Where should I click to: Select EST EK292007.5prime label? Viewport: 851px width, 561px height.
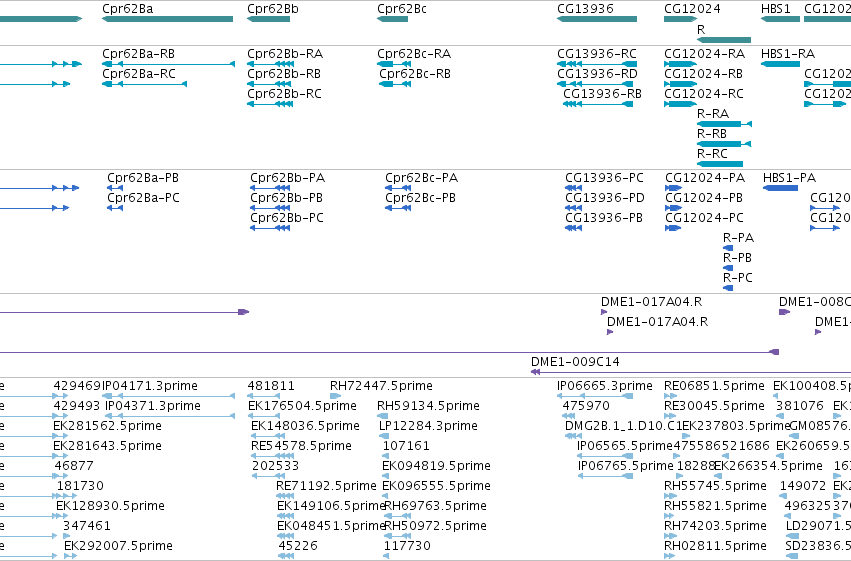118,546
